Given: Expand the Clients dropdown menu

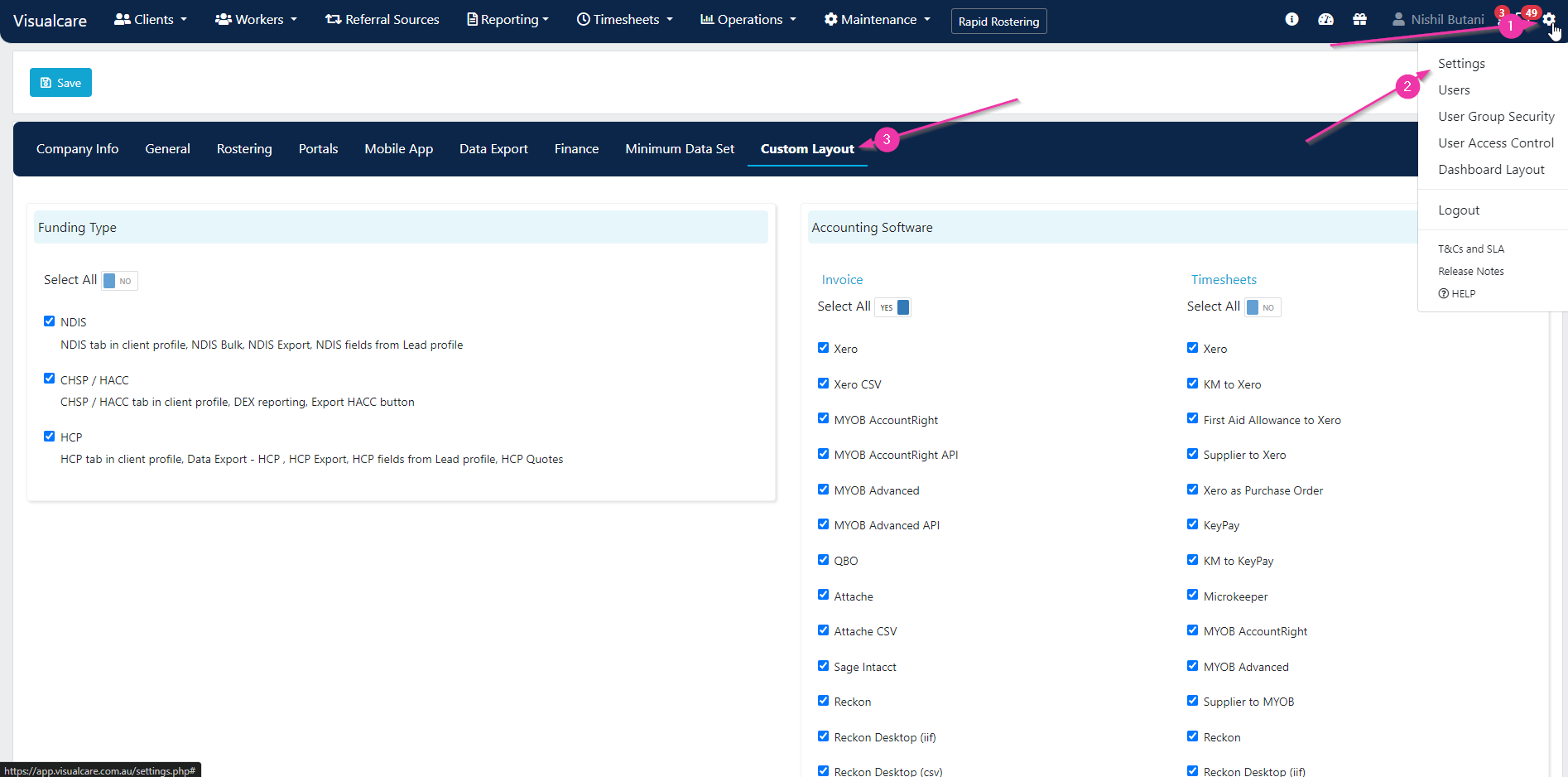Looking at the screenshot, I should pos(151,19).
